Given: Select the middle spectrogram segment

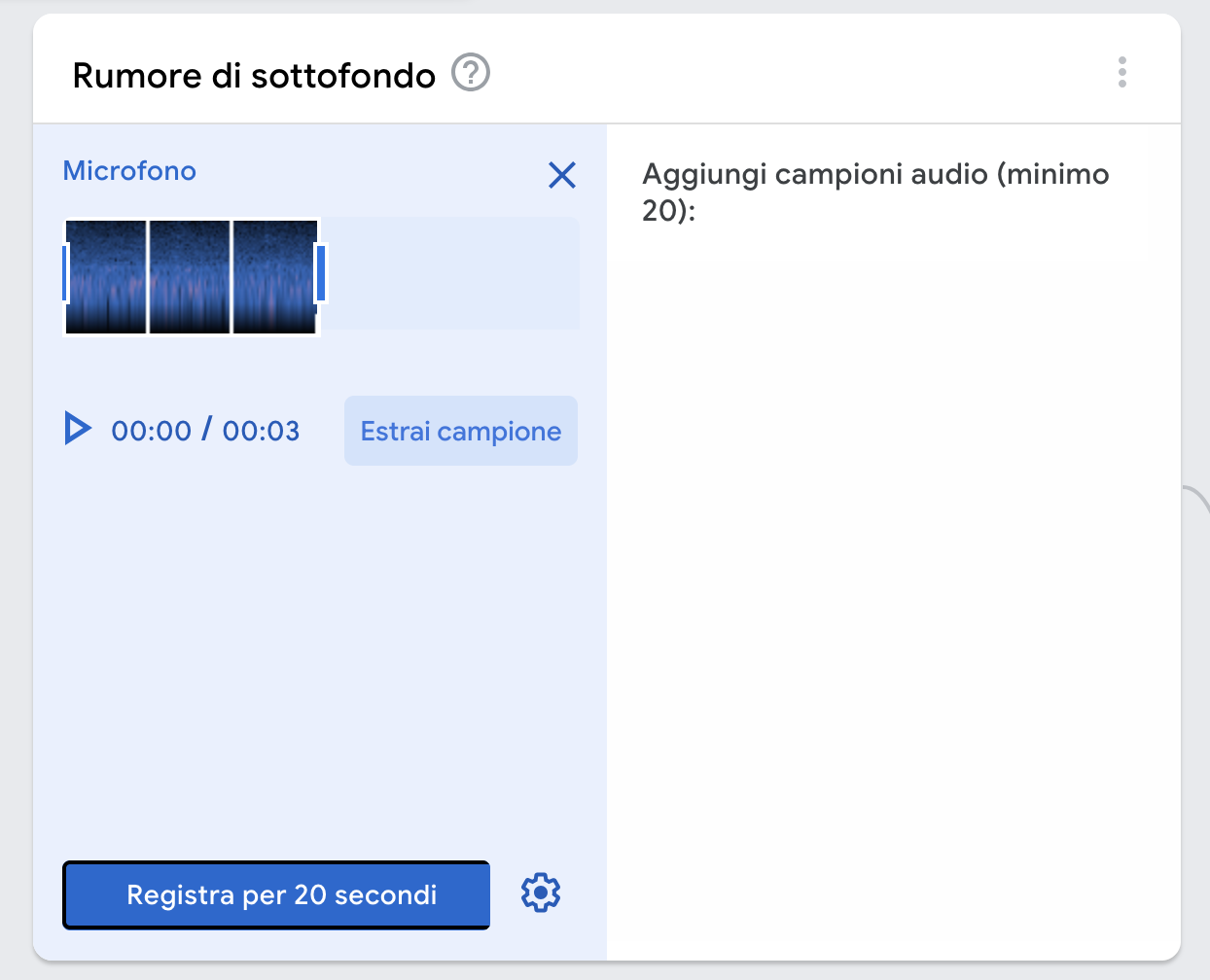Looking at the screenshot, I should (x=190, y=277).
